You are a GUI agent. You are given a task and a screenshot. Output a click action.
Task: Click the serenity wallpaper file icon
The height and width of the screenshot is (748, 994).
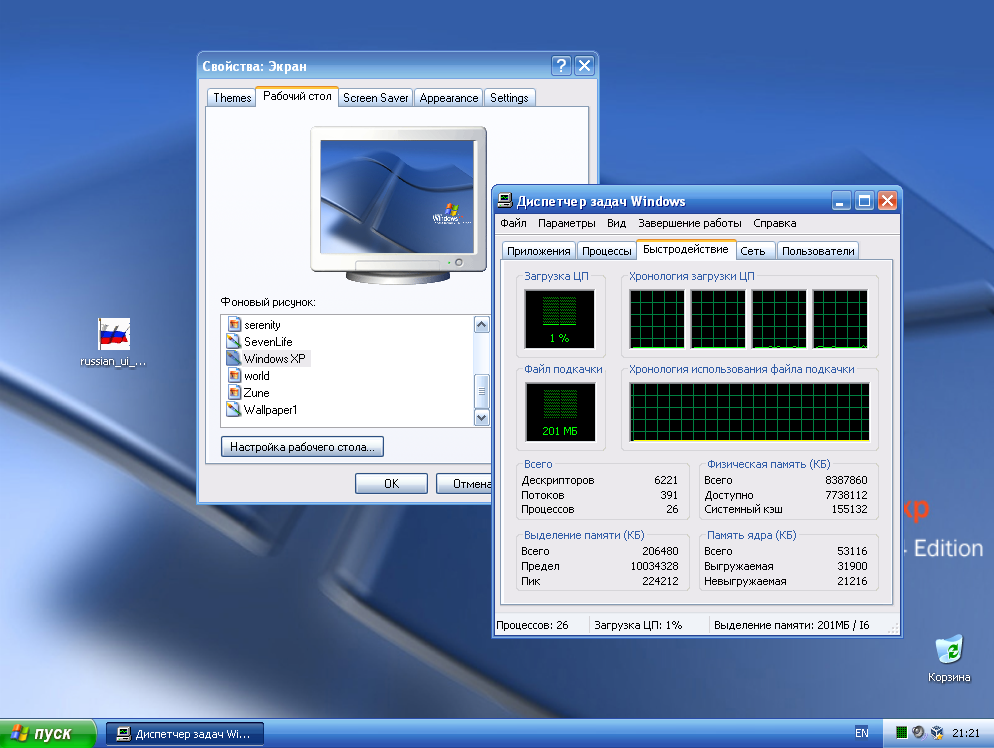click(234, 324)
